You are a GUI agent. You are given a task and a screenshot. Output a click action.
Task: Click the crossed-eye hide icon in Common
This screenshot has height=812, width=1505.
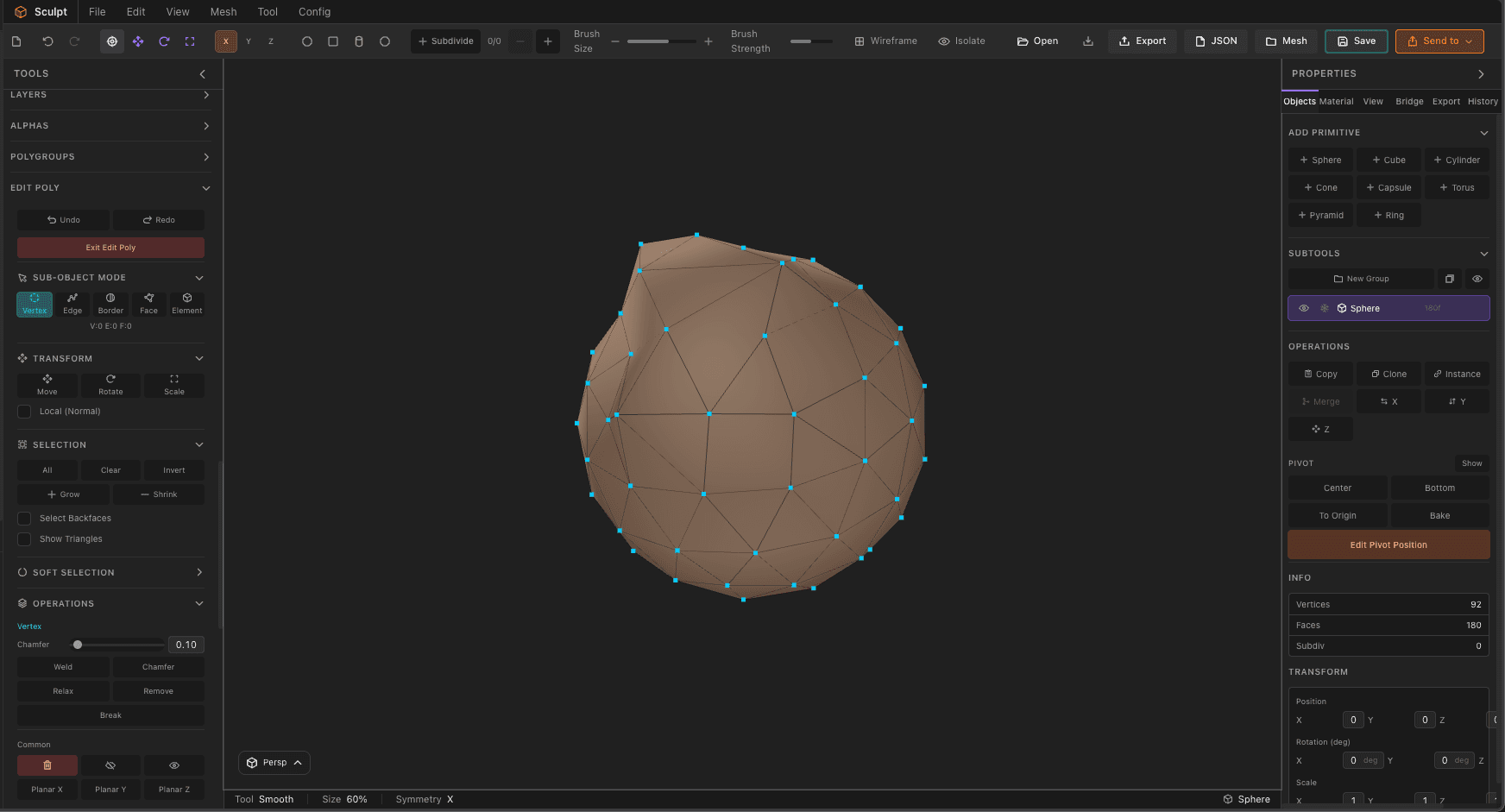110,765
